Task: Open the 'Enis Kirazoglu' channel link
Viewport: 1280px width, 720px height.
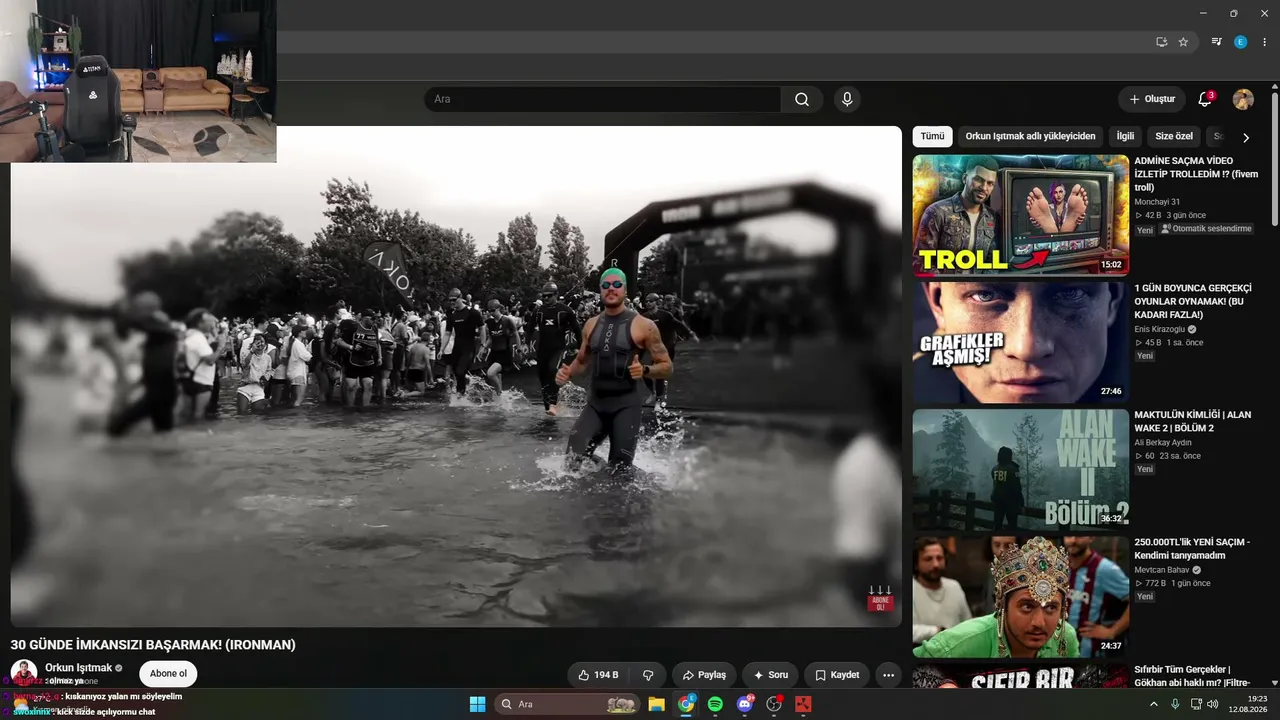Action: click(x=1160, y=329)
